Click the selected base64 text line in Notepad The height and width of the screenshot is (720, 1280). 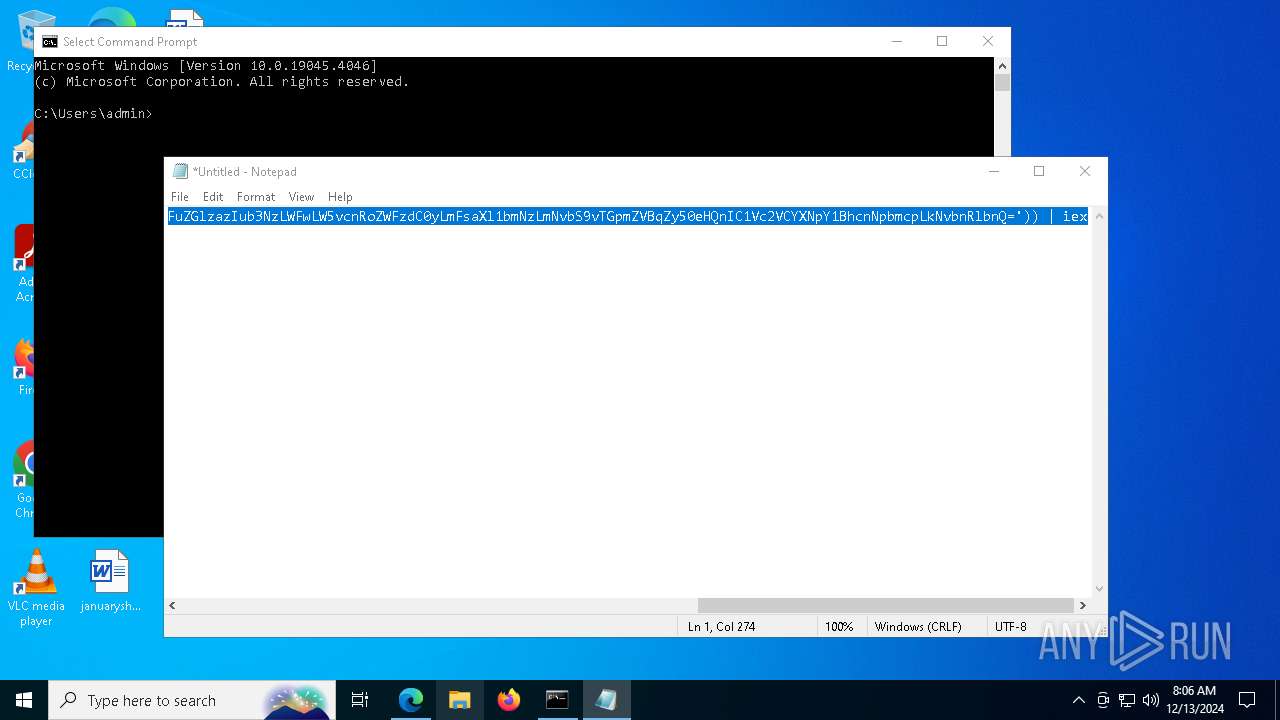(x=627, y=216)
